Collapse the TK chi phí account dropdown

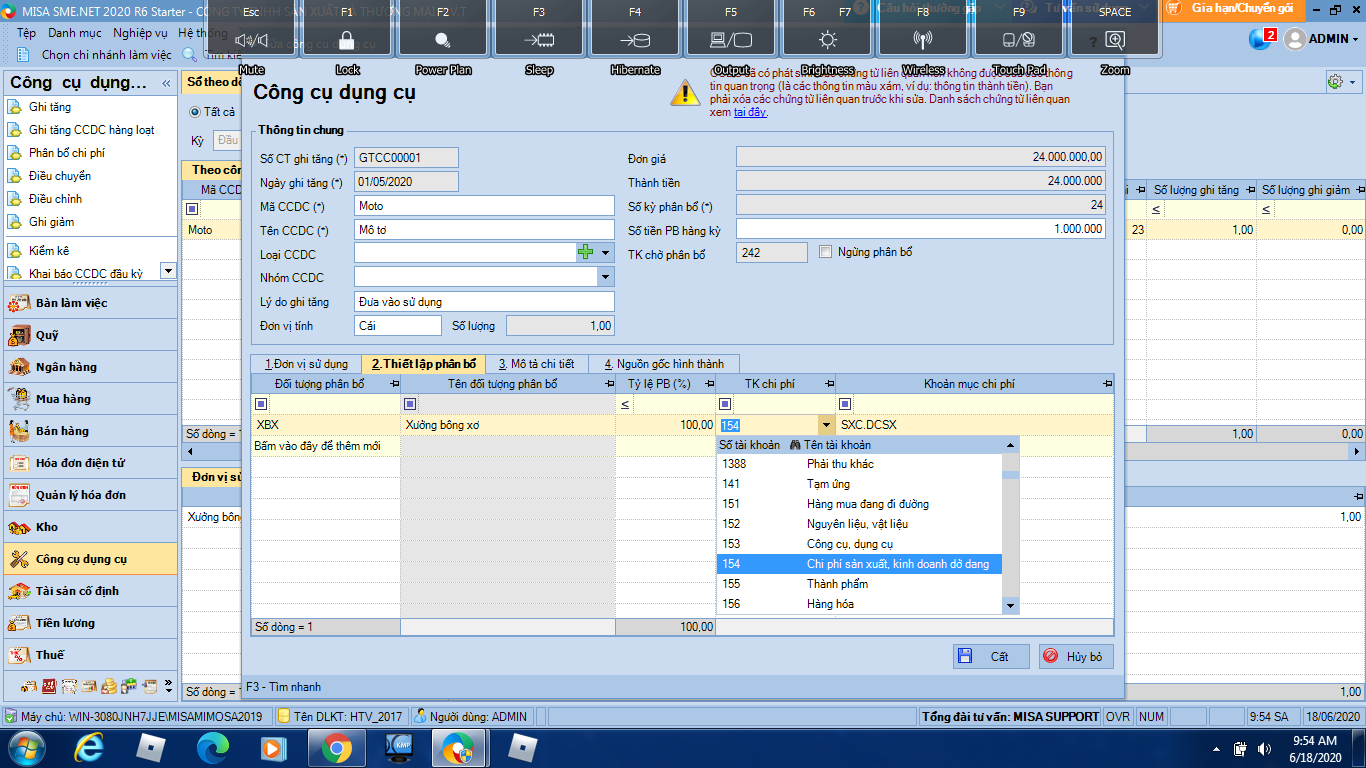pyautogui.click(x=825, y=425)
